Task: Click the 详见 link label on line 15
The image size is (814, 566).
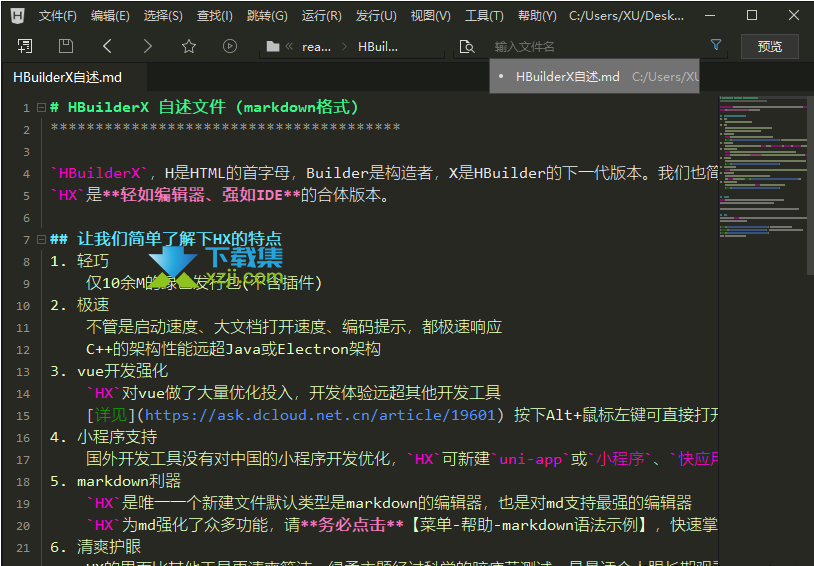Action: point(111,415)
